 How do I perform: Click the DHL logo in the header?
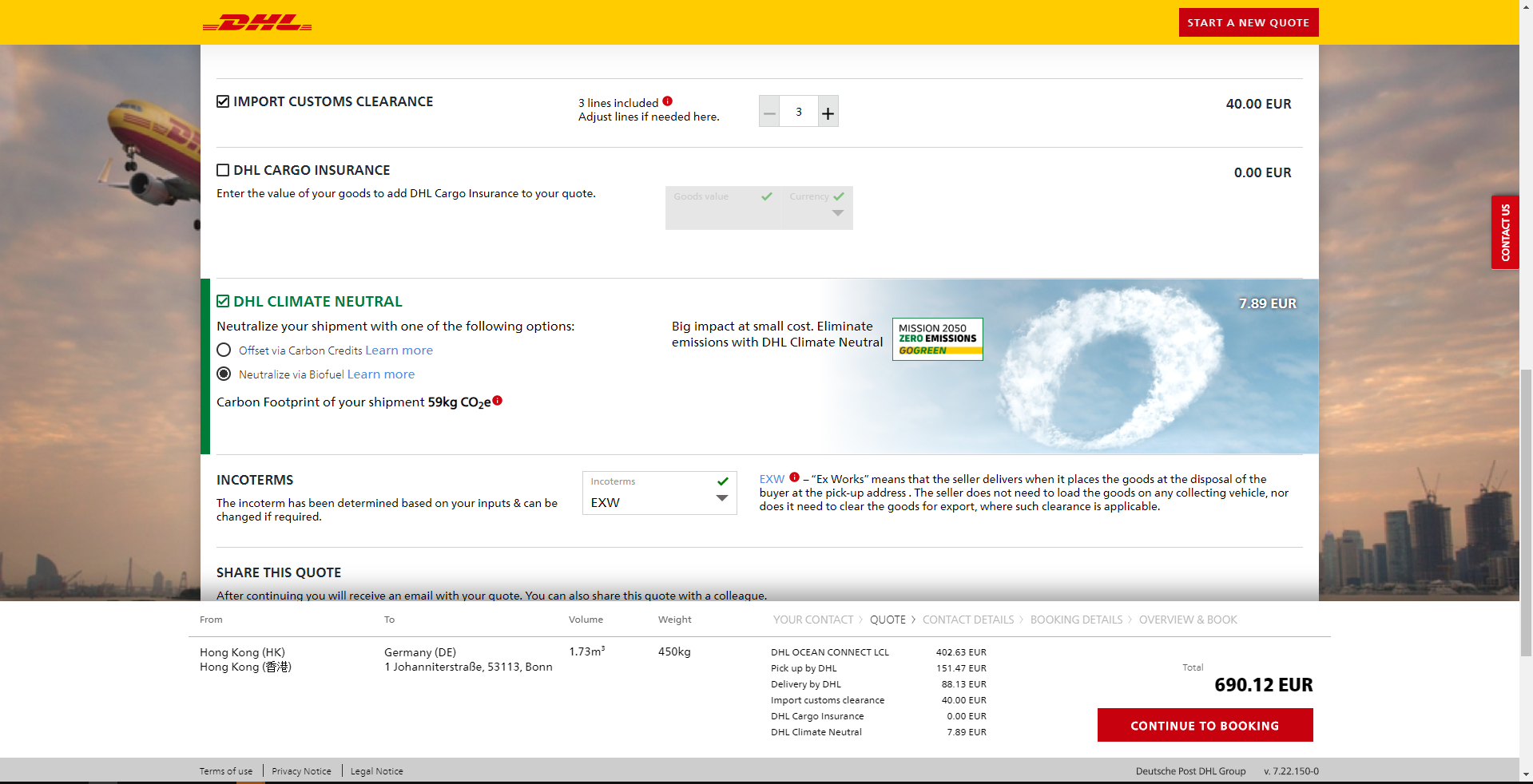256,22
